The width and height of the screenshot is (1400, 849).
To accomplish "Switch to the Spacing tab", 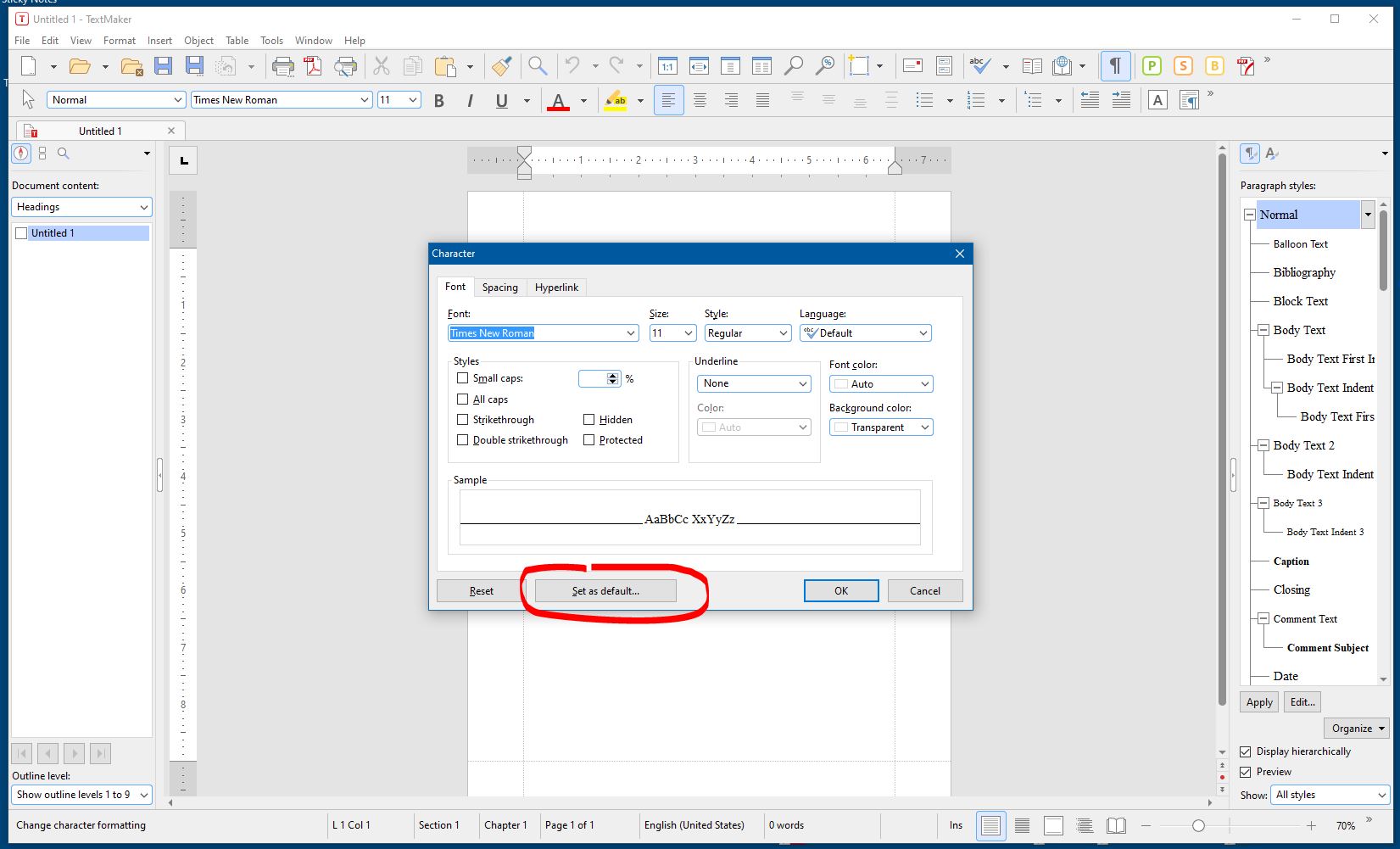I will click(x=499, y=288).
